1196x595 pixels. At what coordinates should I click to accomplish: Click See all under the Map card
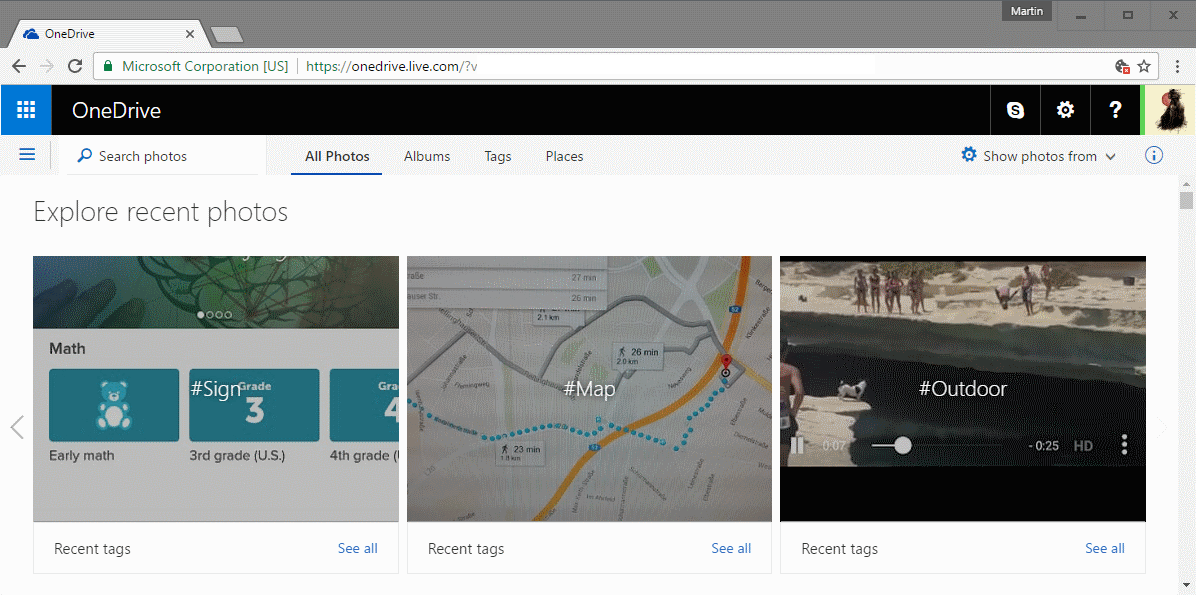[731, 548]
